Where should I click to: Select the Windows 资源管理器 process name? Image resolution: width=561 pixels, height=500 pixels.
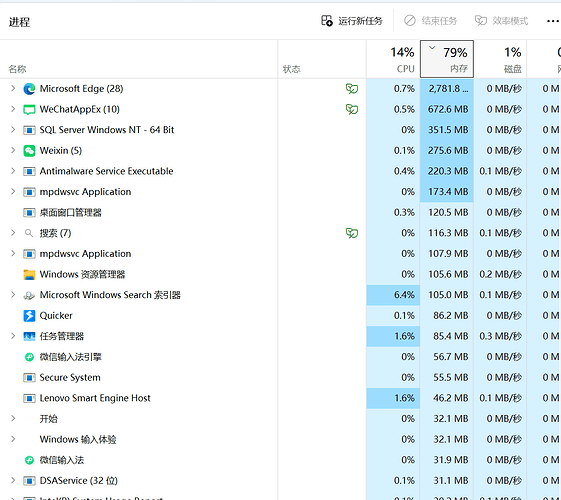point(82,275)
